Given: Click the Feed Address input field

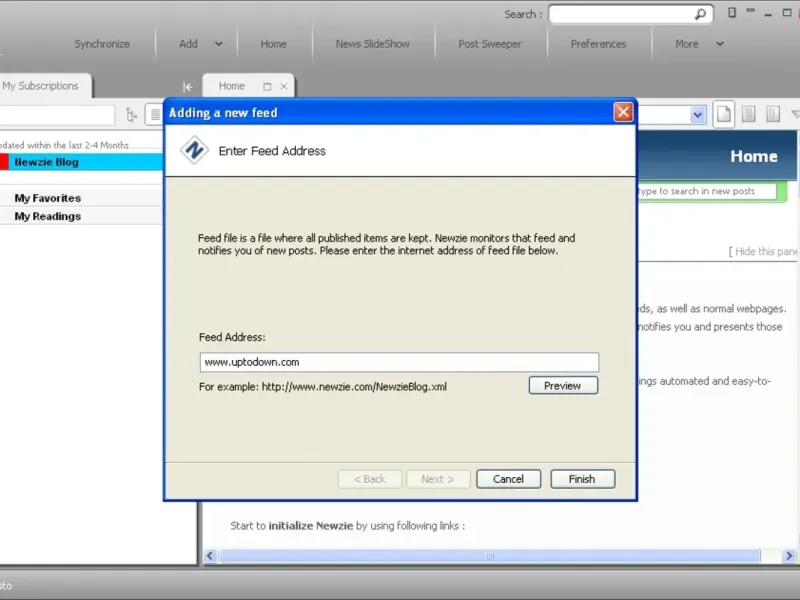Looking at the screenshot, I should [399, 362].
